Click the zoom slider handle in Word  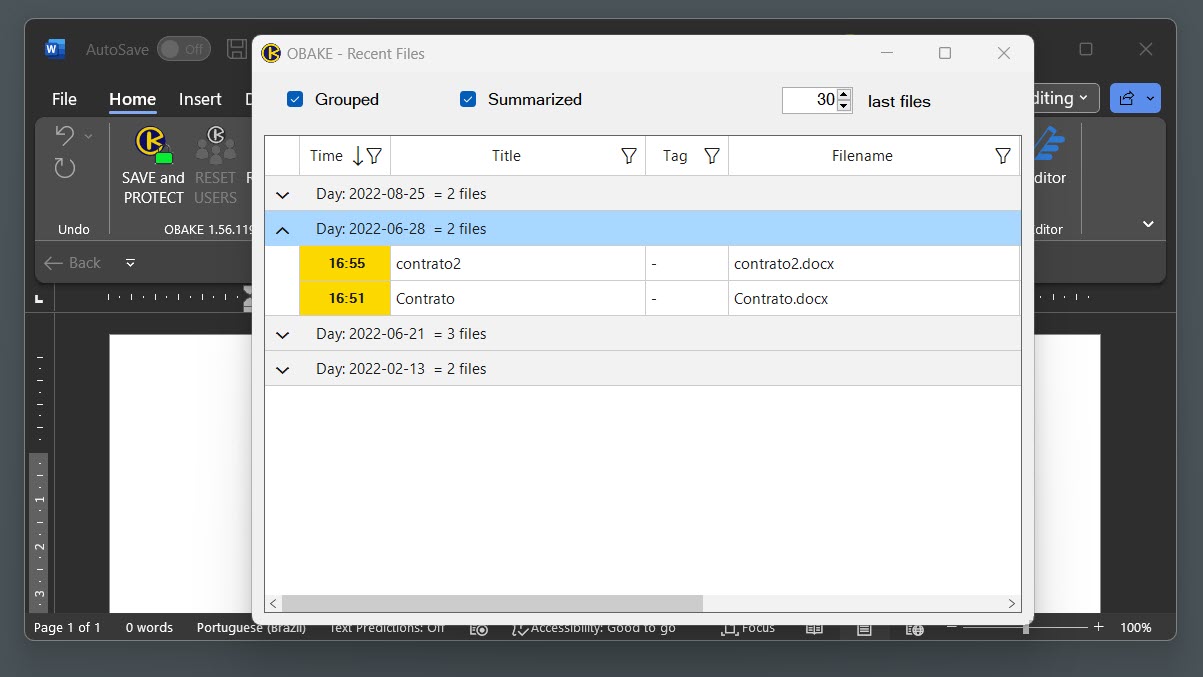[1026, 628]
